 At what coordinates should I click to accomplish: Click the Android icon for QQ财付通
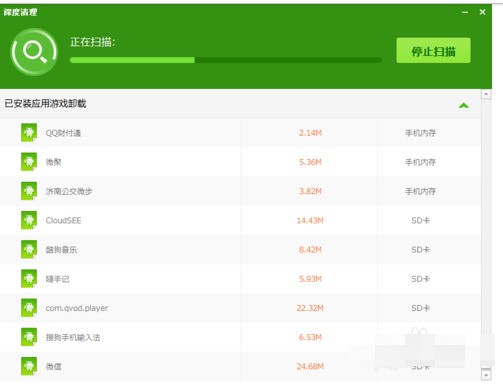(x=29, y=133)
